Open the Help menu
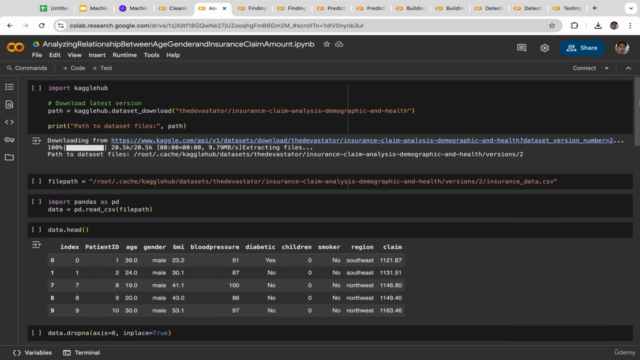 tap(173, 55)
